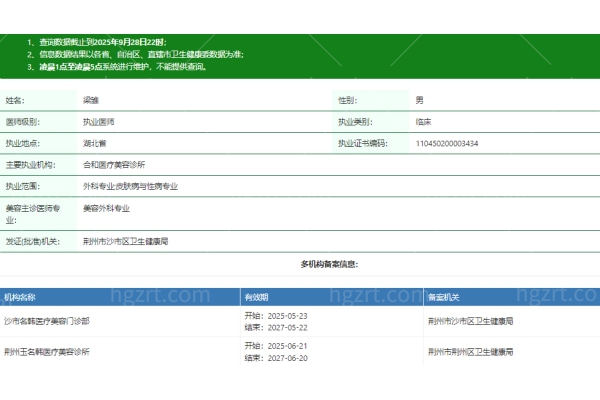Click the '执业范围:' label
Image resolution: width=600 pixels, height=400 pixels.
click(23, 186)
